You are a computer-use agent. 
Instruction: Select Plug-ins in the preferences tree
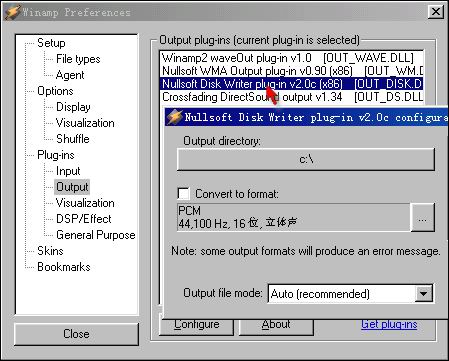56,155
